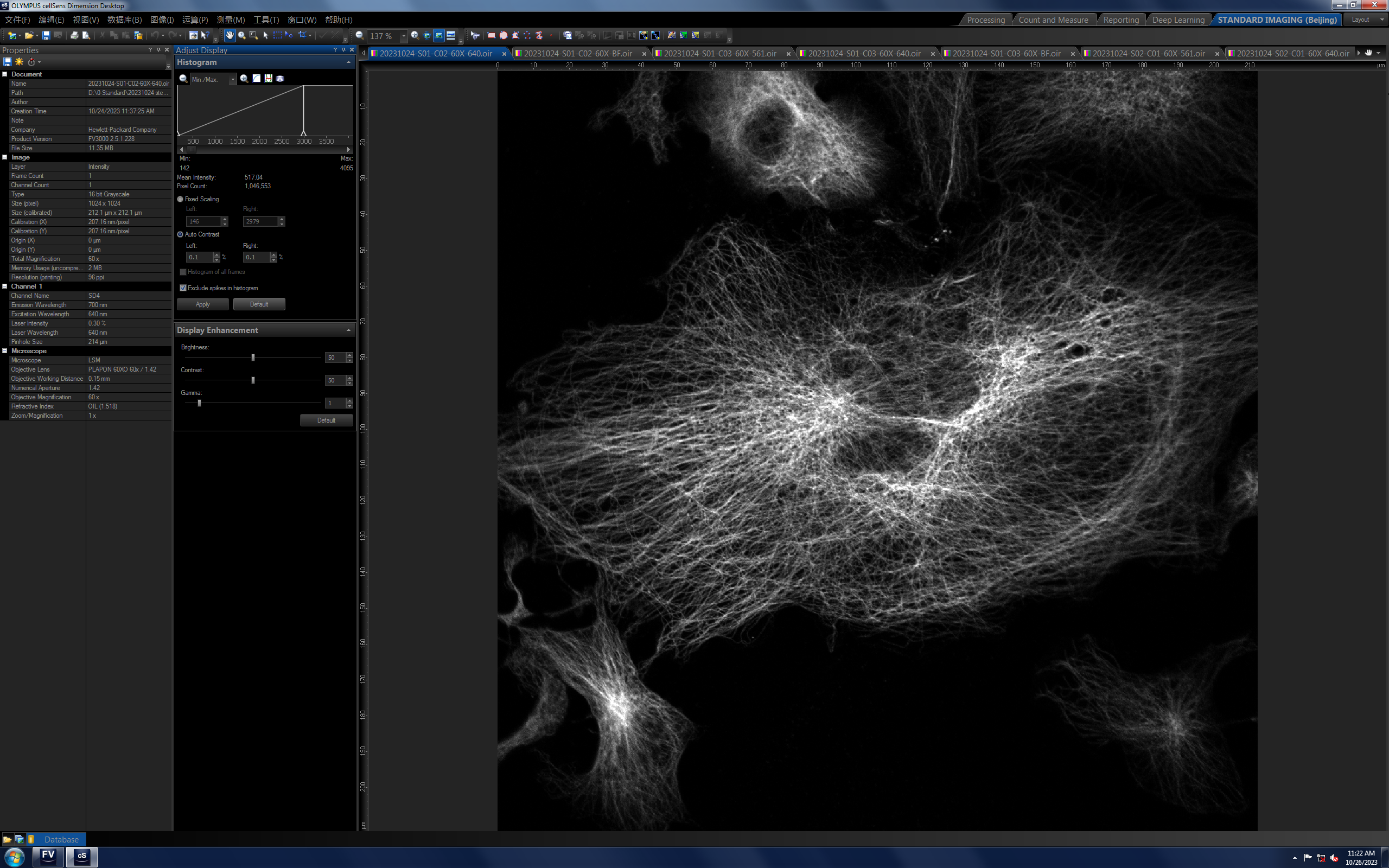Select the hand pan tool

[x=230, y=36]
